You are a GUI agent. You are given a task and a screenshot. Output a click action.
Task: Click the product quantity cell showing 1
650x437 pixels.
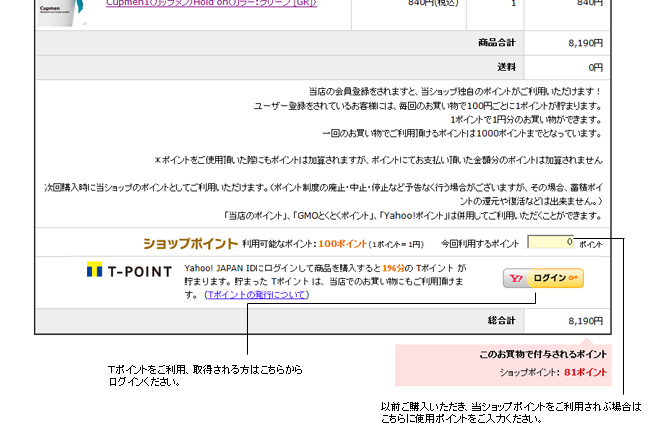click(x=486, y=4)
